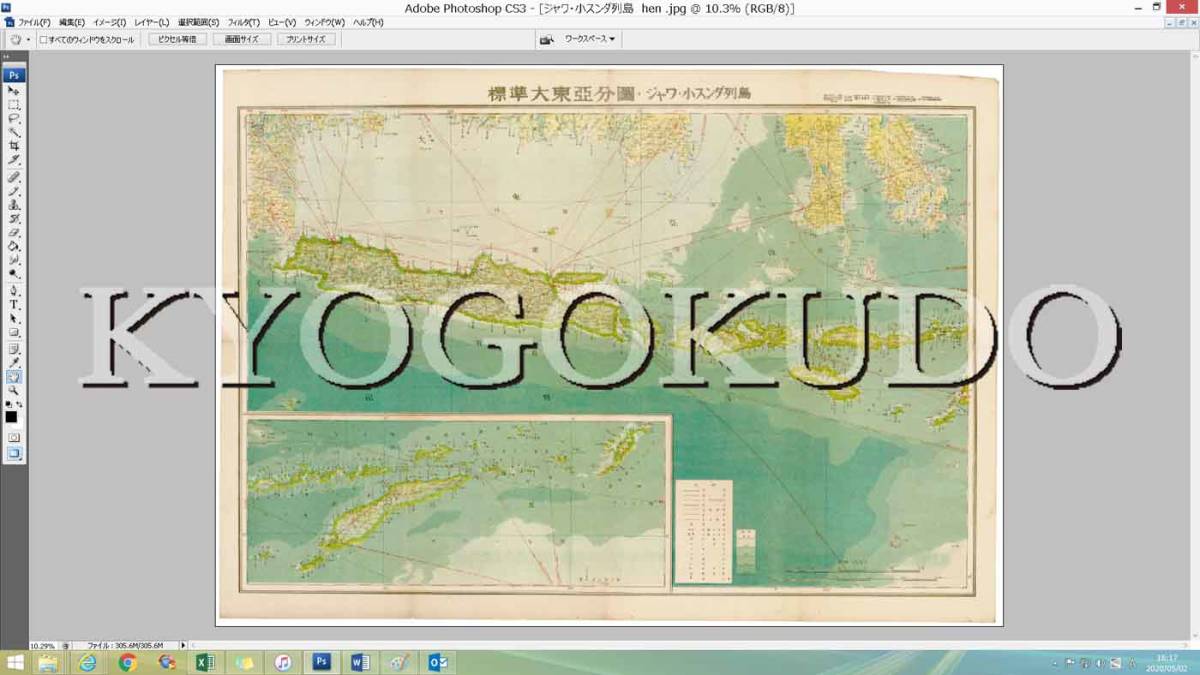Open the Windows Start menu
The image size is (1200, 675).
14,663
